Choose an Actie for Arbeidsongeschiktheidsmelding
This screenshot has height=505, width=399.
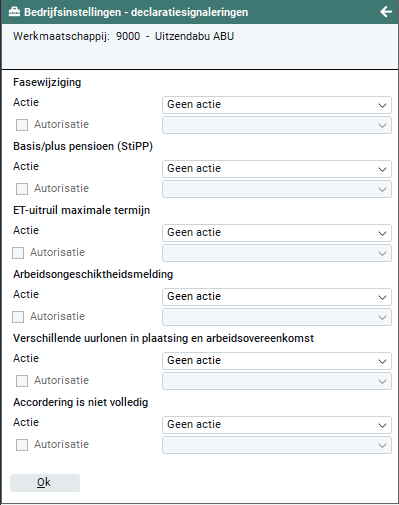click(277, 297)
